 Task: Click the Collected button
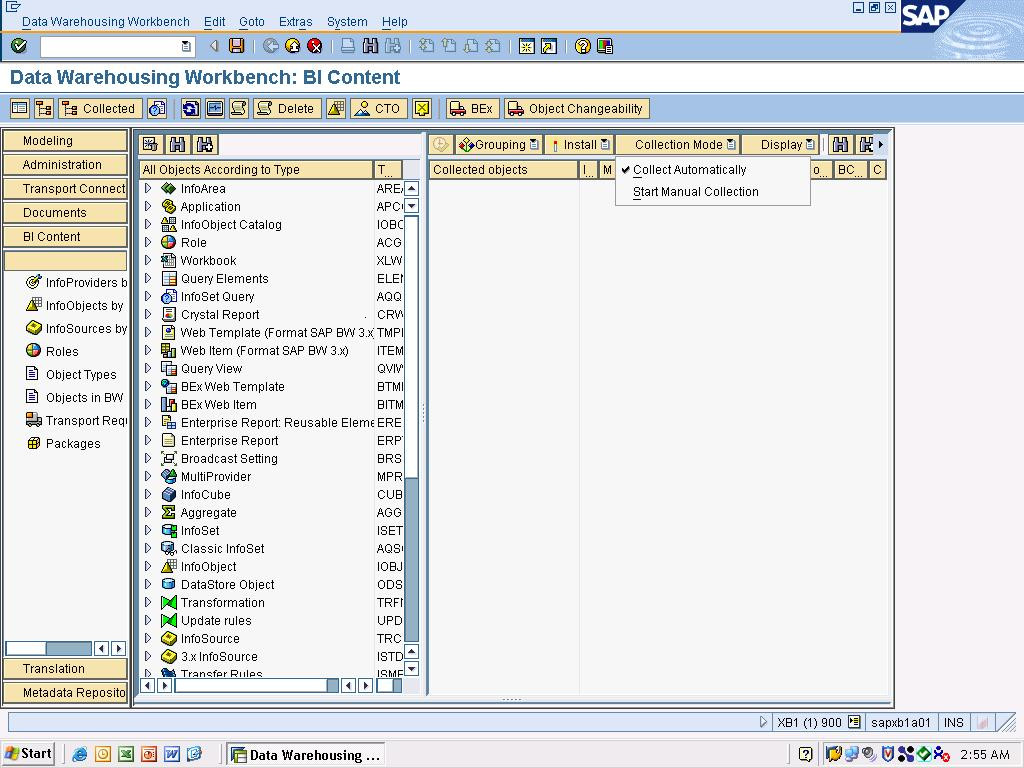tap(99, 108)
